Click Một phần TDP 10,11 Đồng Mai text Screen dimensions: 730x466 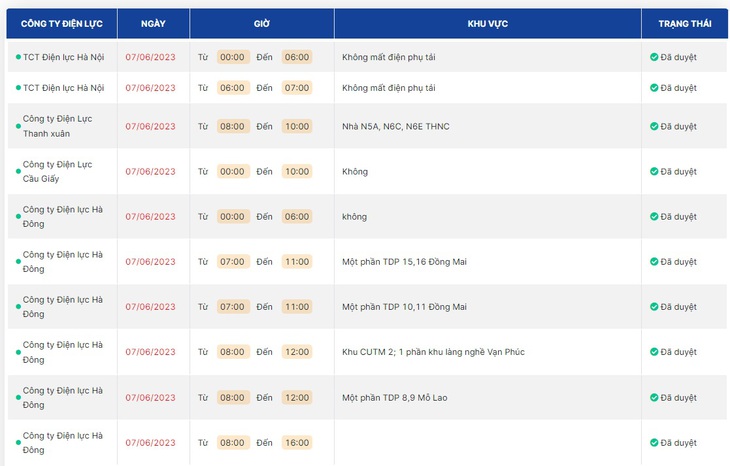point(404,307)
